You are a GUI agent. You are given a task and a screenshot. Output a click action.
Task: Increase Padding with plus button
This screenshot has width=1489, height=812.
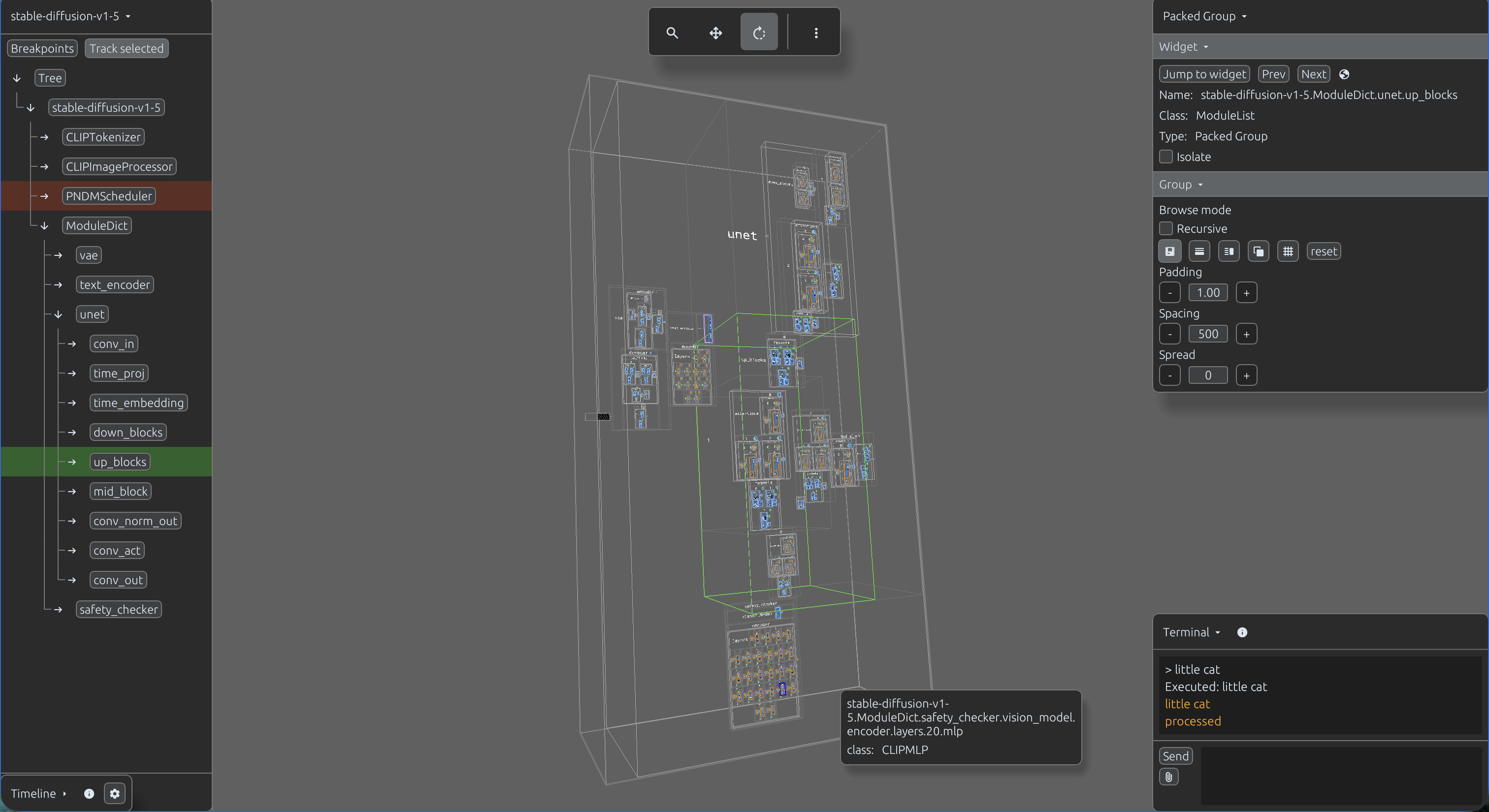[1246, 293]
